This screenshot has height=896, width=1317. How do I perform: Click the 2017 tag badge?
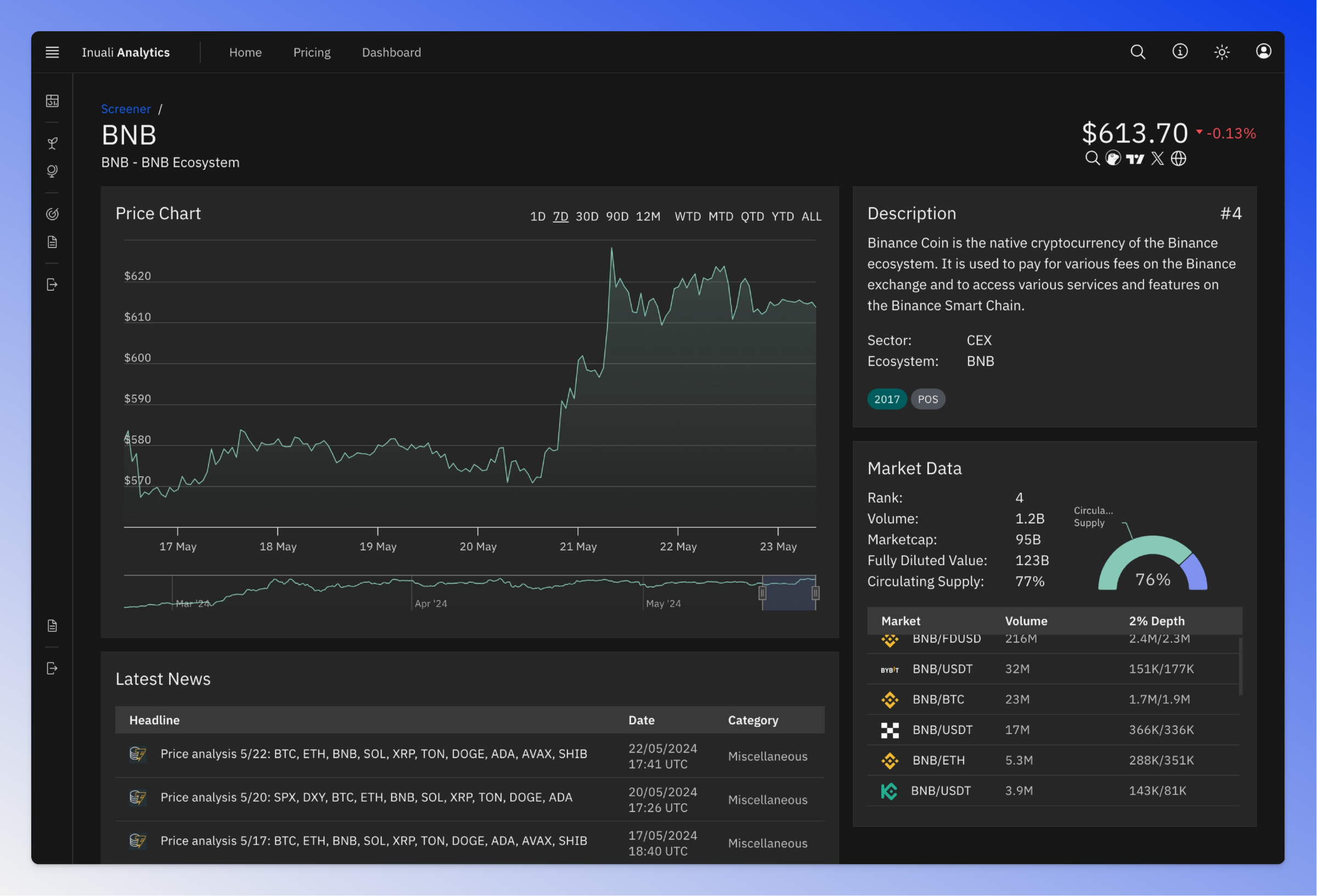point(887,399)
